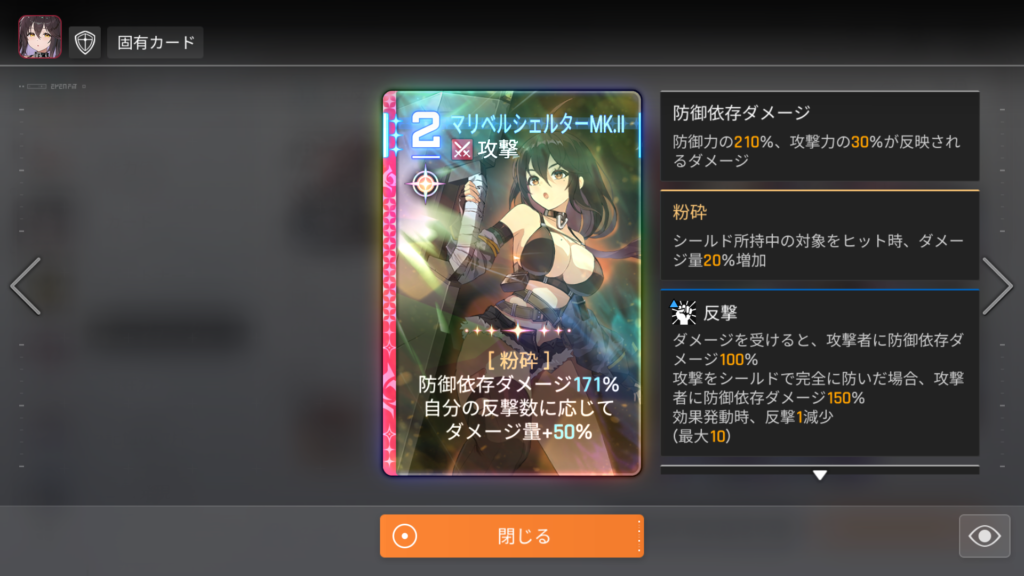Select the 粉砕 effect panel

[x=820, y=235]
